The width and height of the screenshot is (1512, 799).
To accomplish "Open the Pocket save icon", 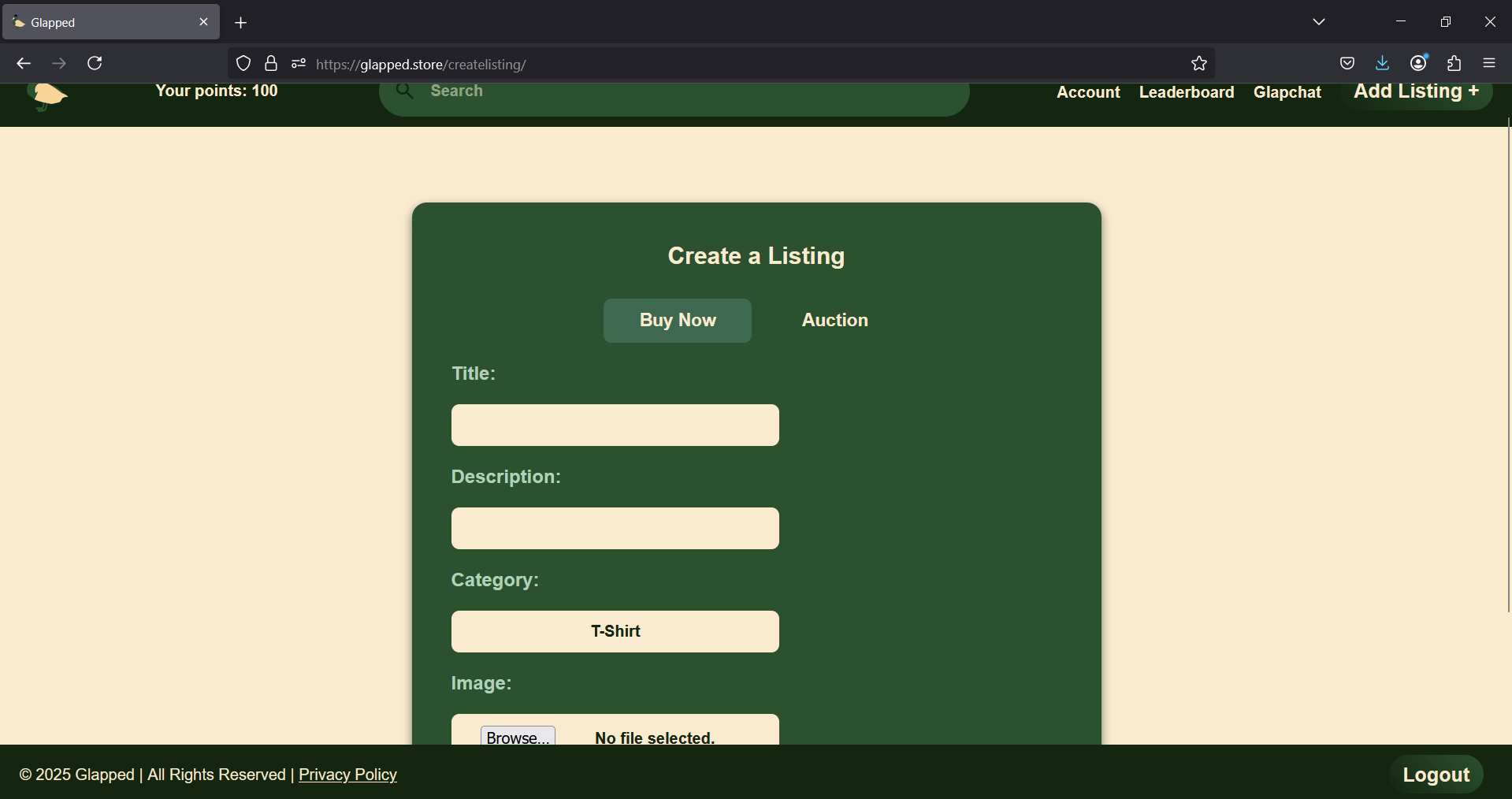I will pos(1347,64).
